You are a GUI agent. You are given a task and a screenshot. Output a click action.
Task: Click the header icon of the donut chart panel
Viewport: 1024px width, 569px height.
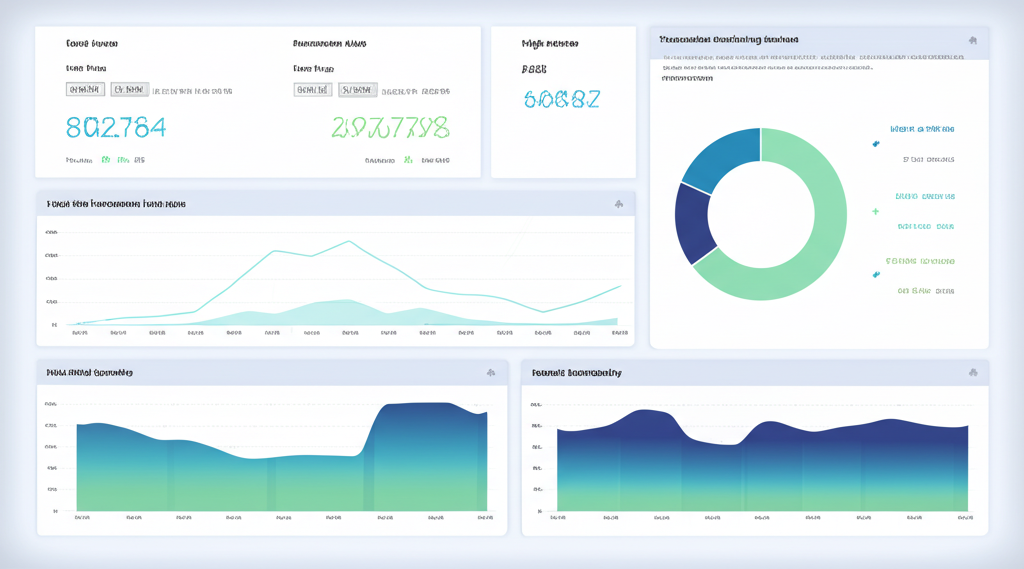click(972, 41)
